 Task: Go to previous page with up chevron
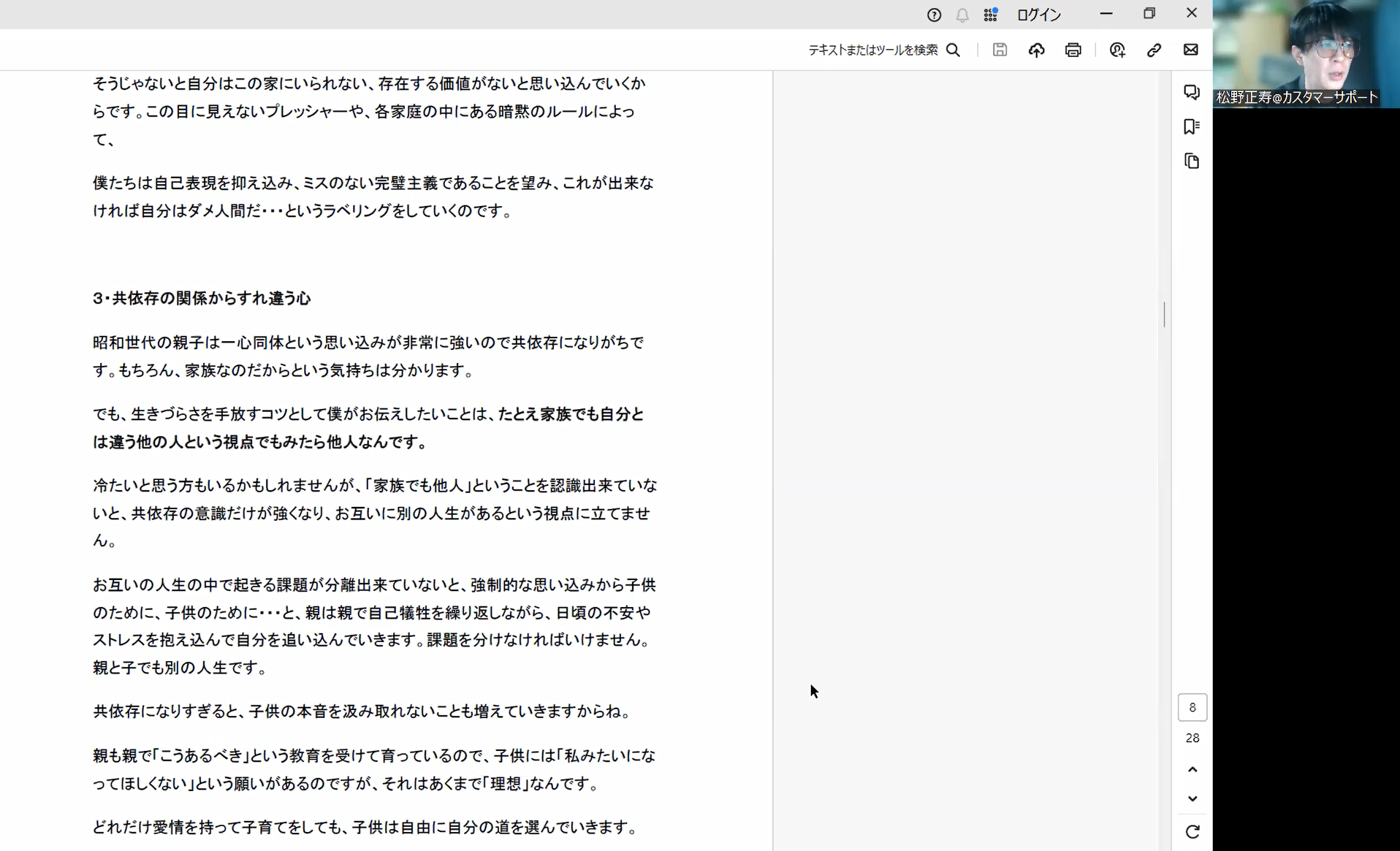click(x=1192, y=769)
